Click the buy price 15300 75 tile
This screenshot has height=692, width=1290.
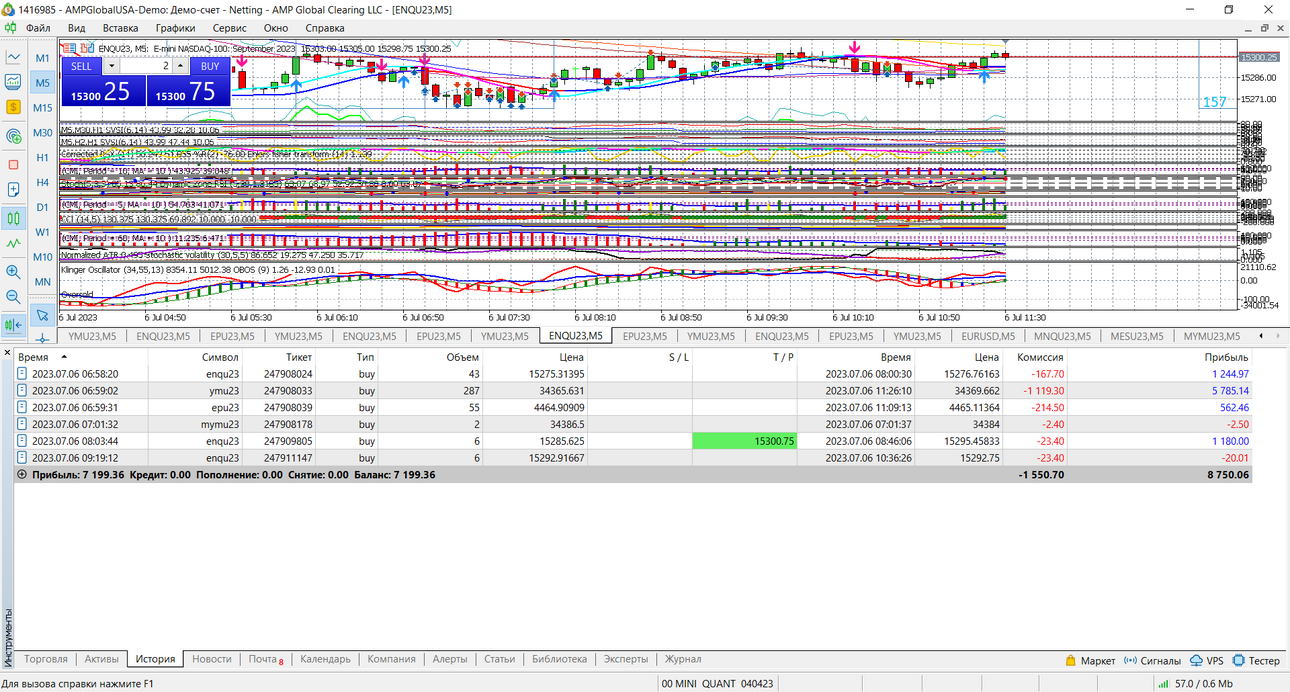point(189,91)
